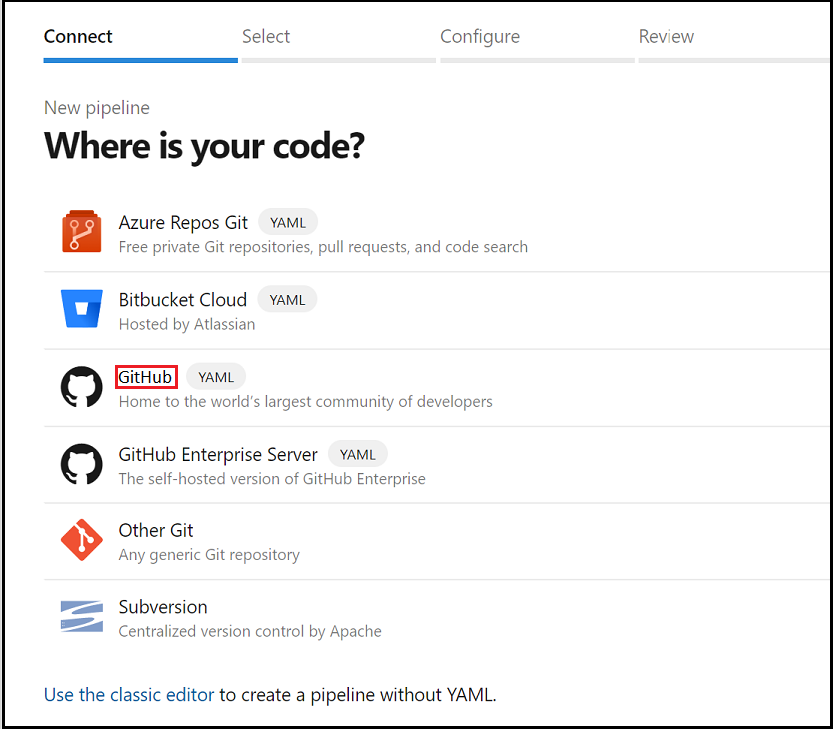Screen dimensions: 833x729
Task: Return to the Connect step
Action: pyautogui.click(x=78, y=36)
